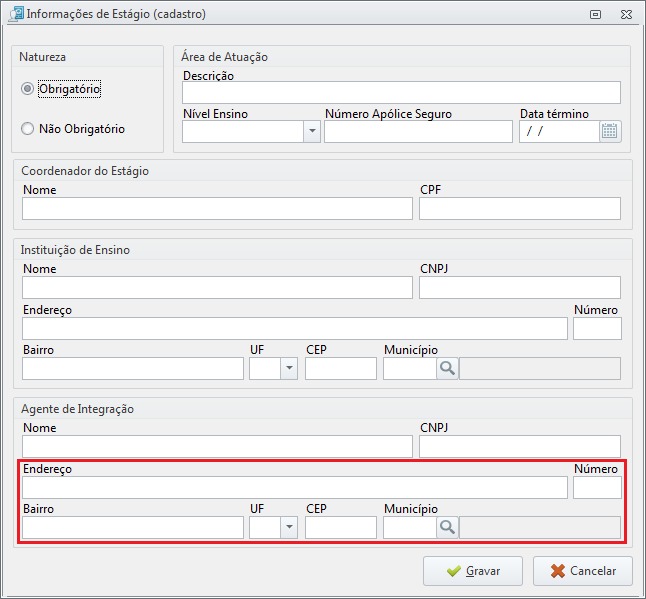Restore the dialog window size
Viewport: 646px width, 599px height.
[x=595, y=15]
